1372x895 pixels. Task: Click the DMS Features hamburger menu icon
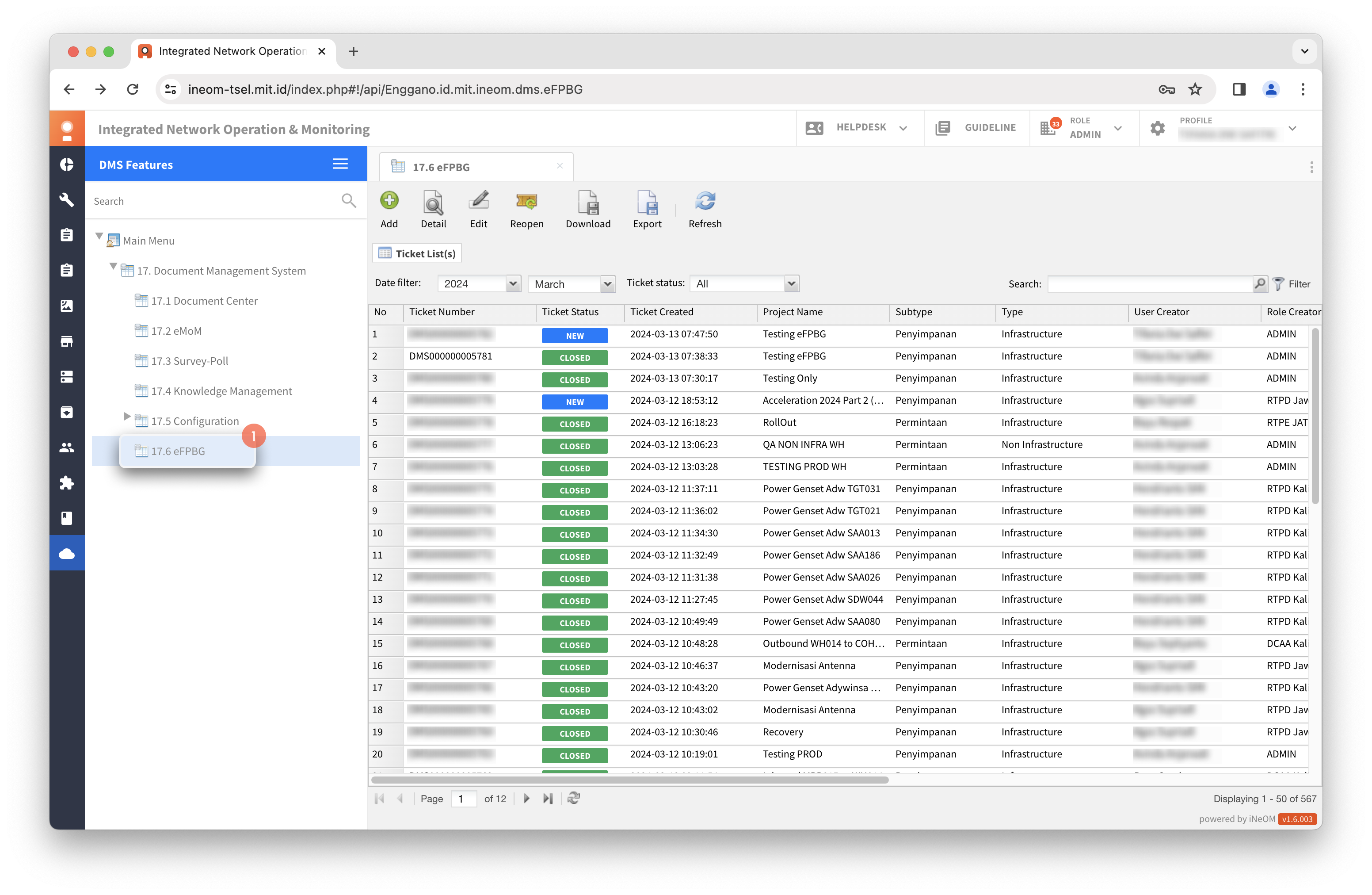point(340,164)
